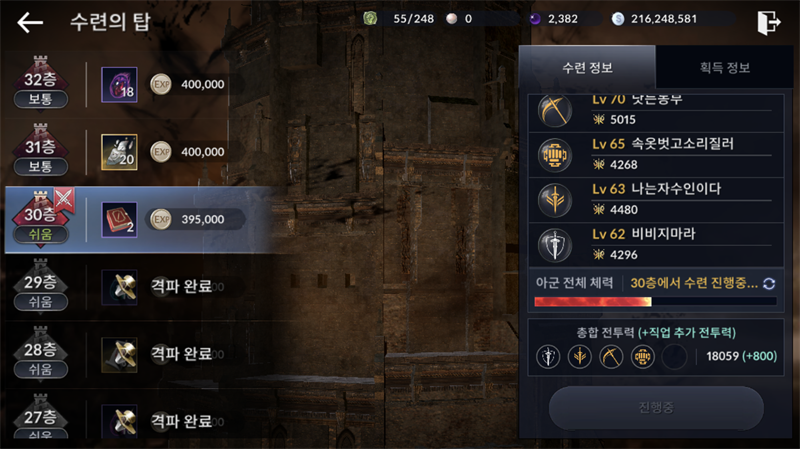The image size is (800, 449).
Task: Select the empty fifth party slot
Action: tap(674, 356)
